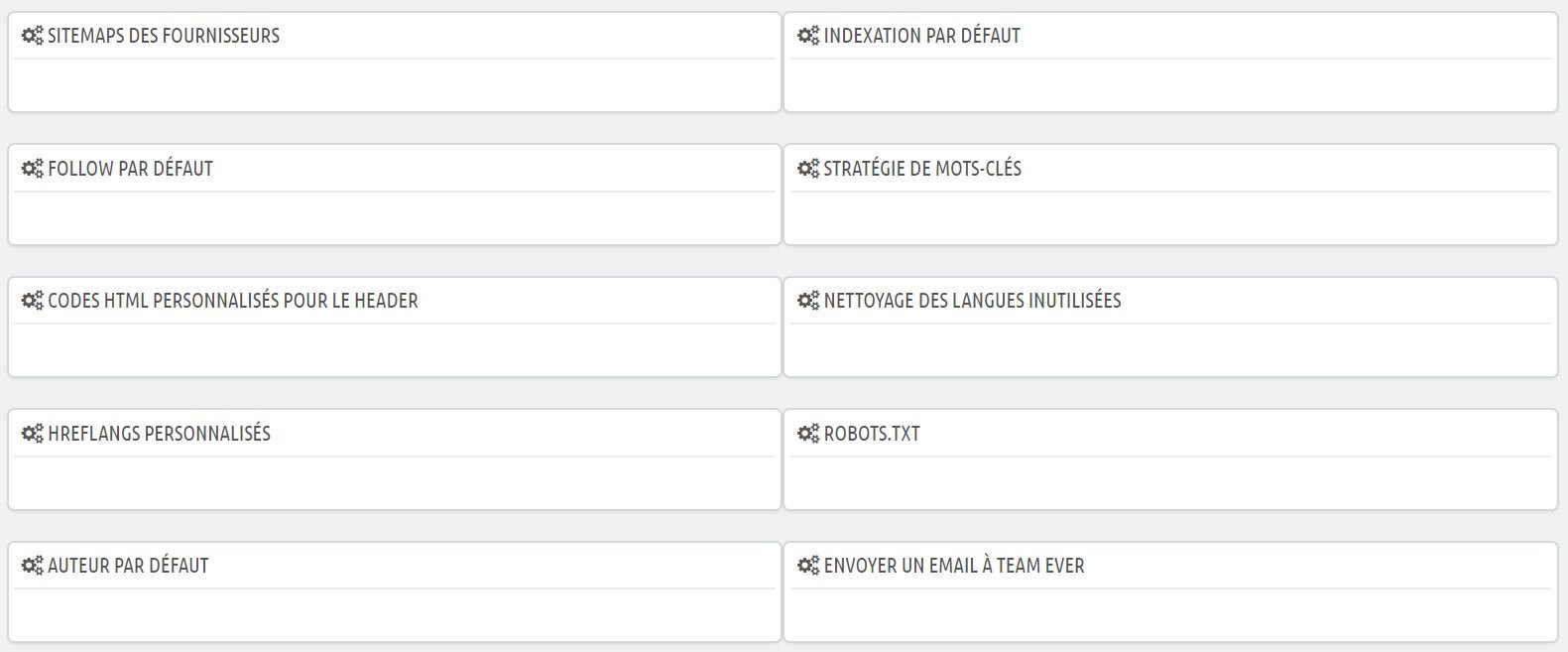The width and height of the screenshot is (1568, 652).
Task: Expand the Hreflangs personnalisés panel
Action: click(159, 434)
